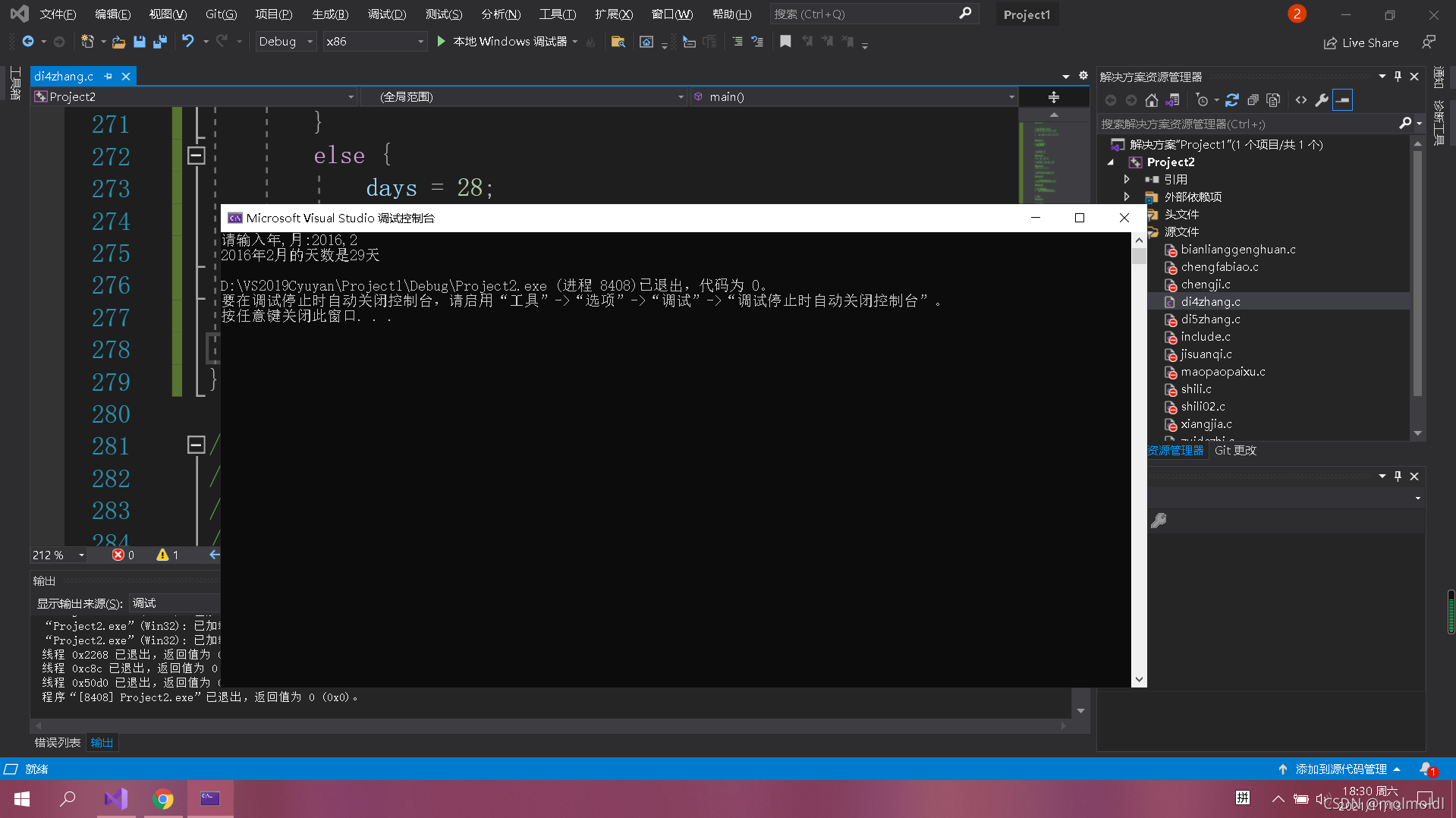This screenshot has height=818, width=1456.
Task: Toggle a bookmark with the bookmark icon
Action: pyautogui.click(x=785, y=42)
